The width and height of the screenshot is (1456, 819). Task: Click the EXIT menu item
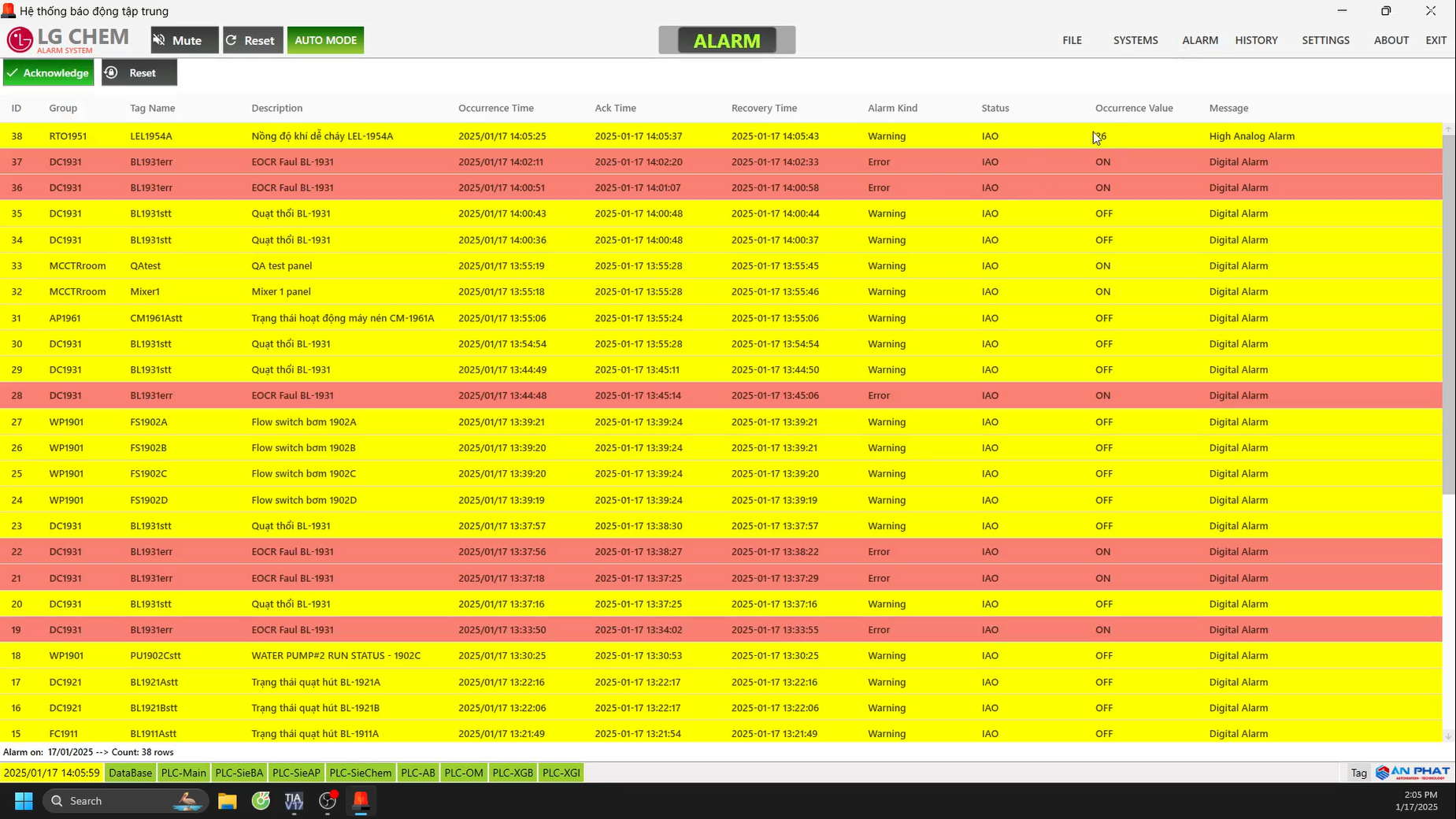[1436, 40]
